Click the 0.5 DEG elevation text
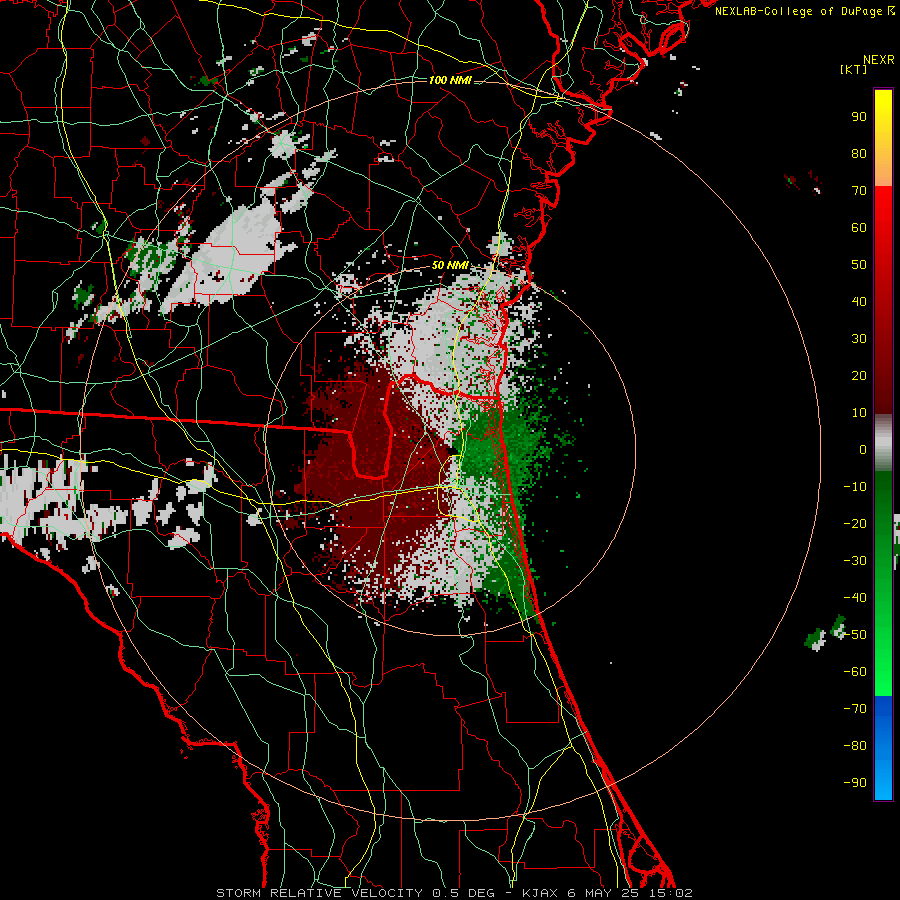The height and width of the screenshot is (900, 900). coord(463,893)
